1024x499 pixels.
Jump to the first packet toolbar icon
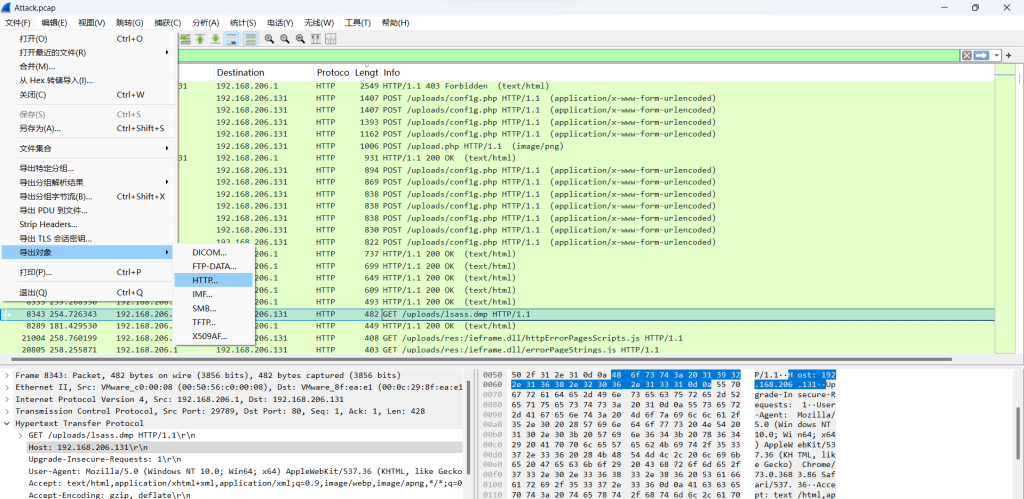coord(200,39)
